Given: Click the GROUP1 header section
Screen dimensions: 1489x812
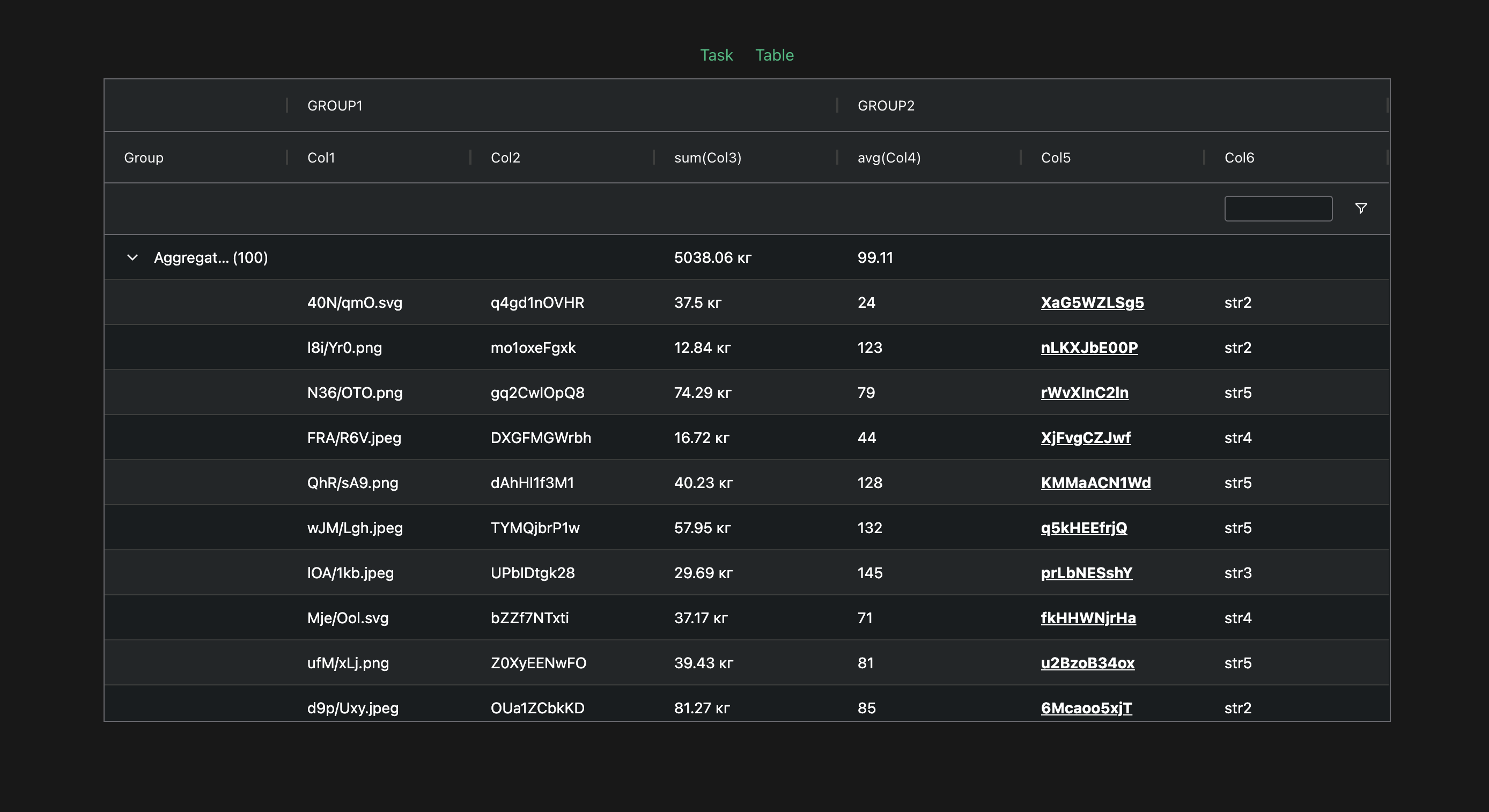Looking at the screenshot, I should 335,105.
